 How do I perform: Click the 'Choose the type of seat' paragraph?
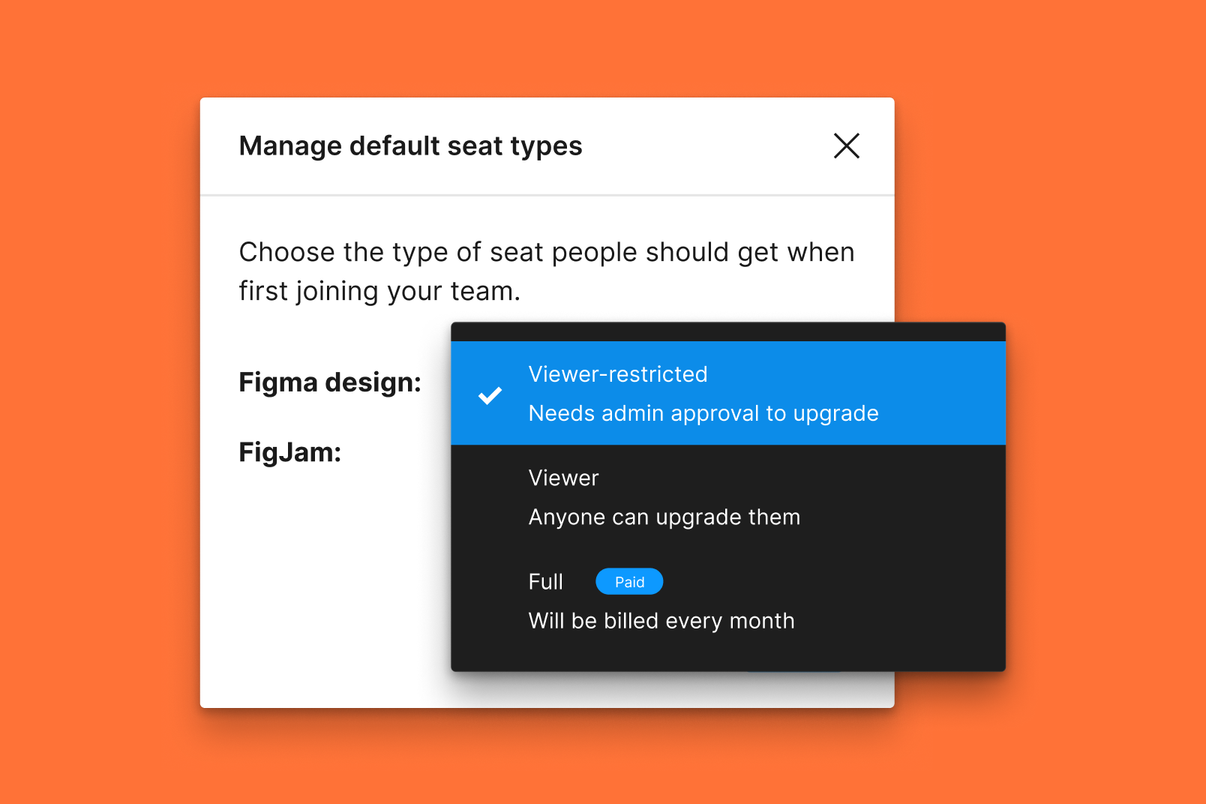point(546,271)
